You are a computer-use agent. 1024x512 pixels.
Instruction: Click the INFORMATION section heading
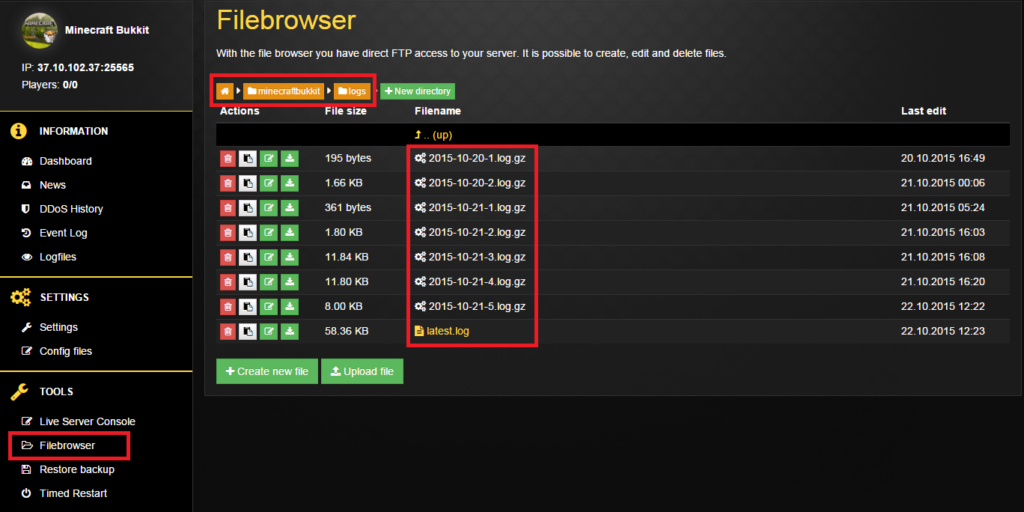coord(74,131)
